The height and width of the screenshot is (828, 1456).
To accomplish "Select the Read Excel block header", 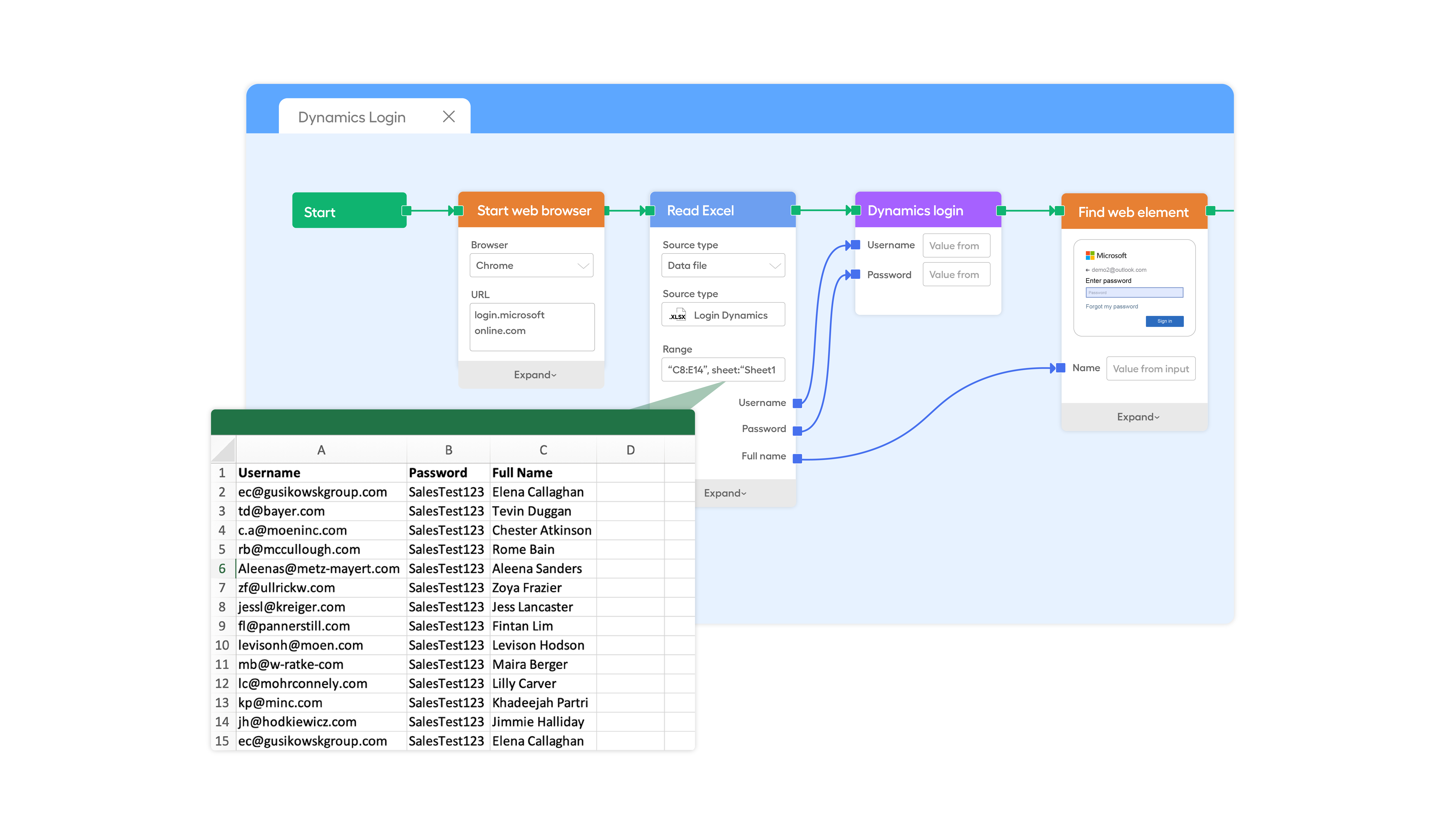I will pos(723,210).
